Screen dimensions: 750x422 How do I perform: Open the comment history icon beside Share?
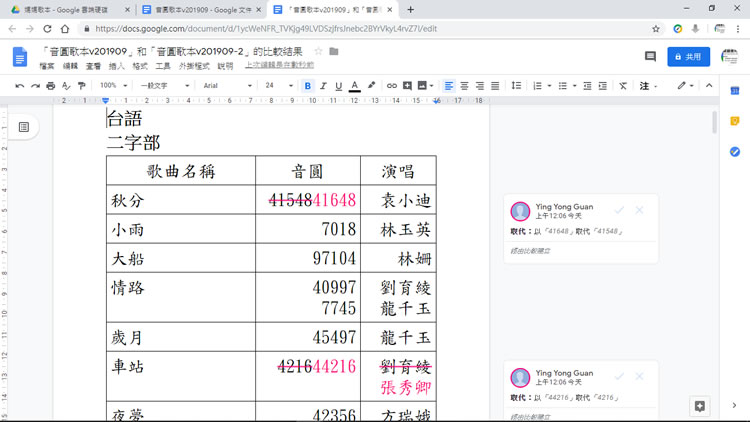click(650, 57)
